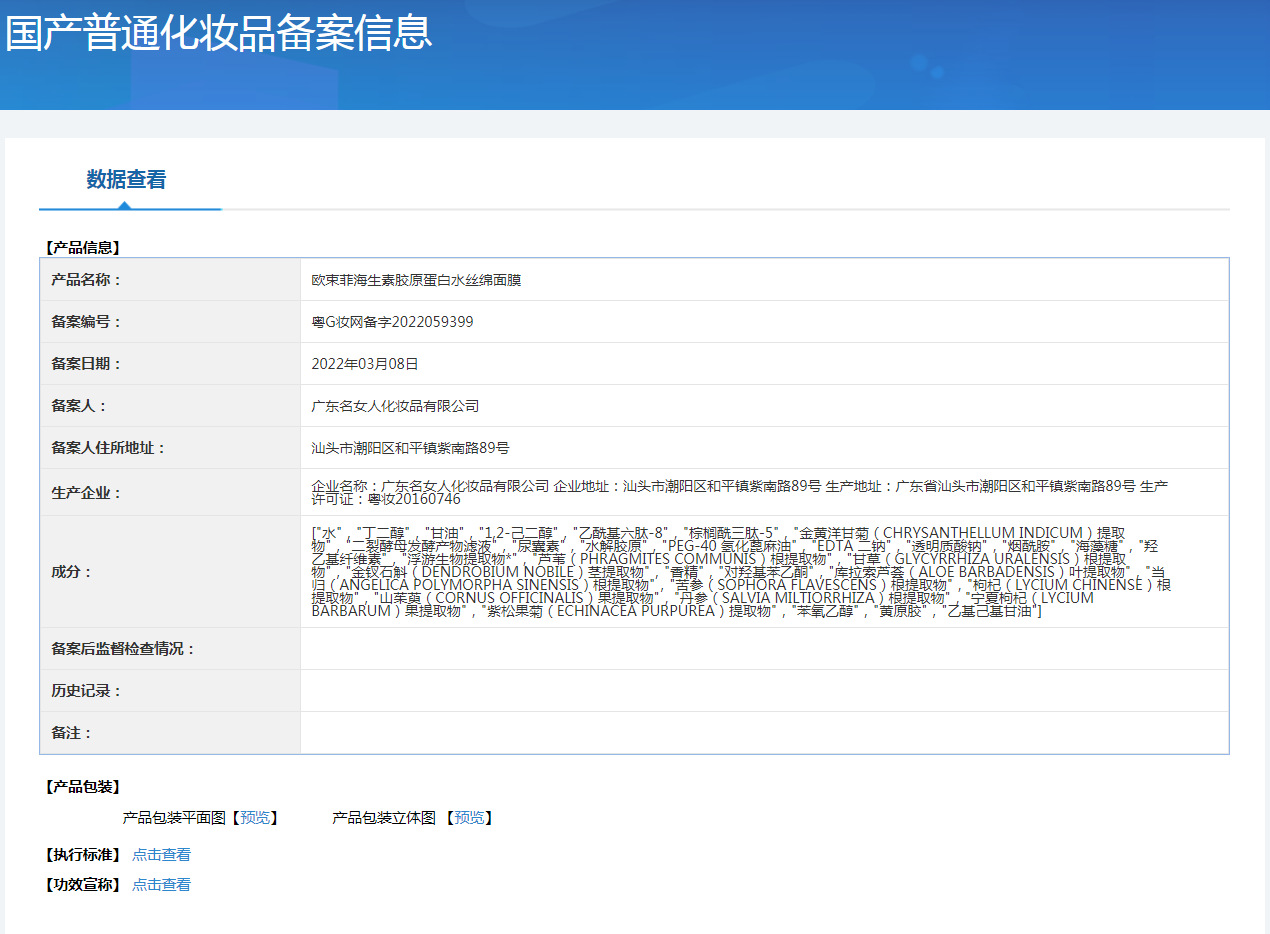Select the filing date 2022年03月08日
Screen dimensions: 1270x934
point(365,364)
